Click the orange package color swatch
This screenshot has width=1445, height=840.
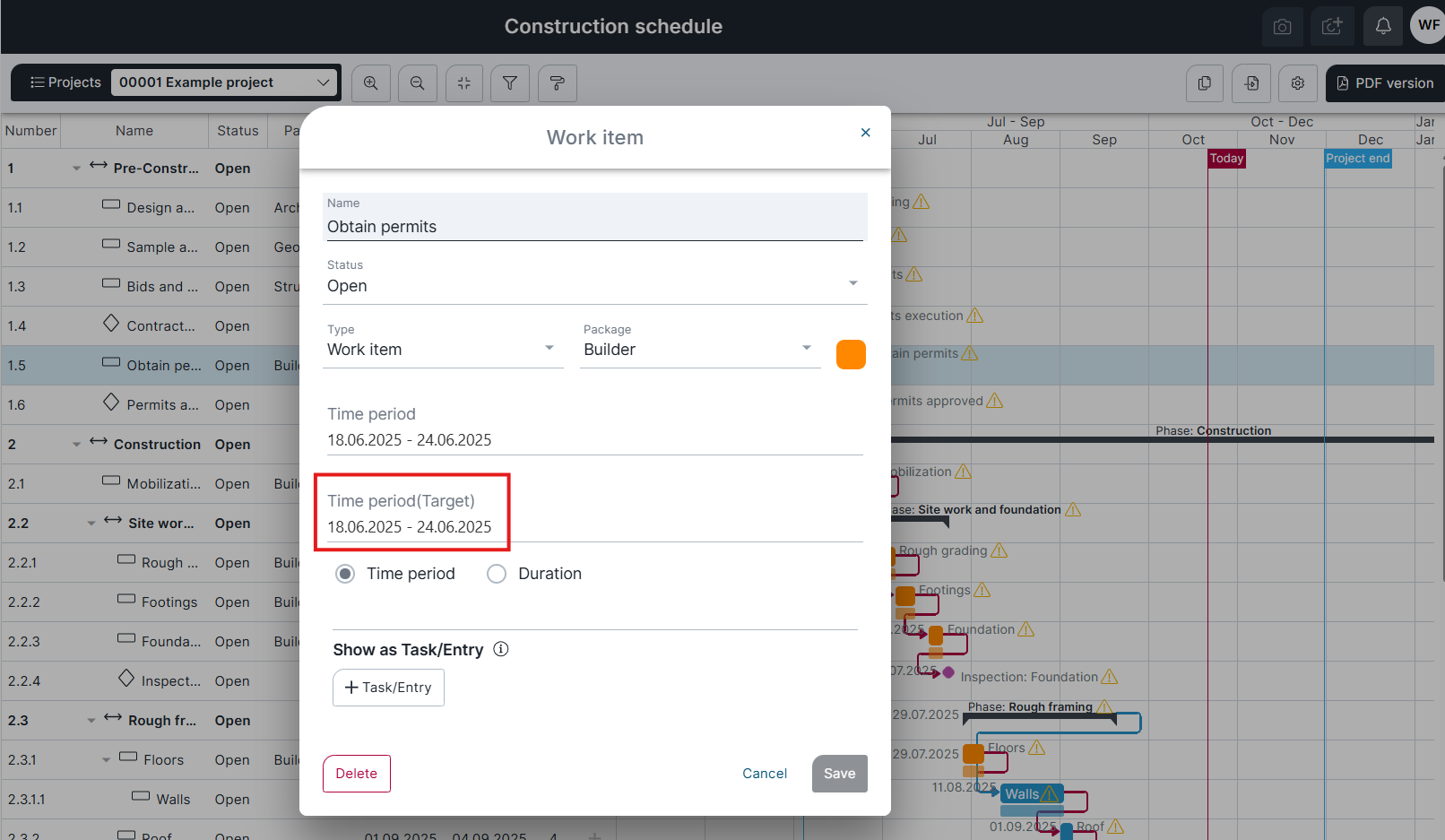tap(851, 354)
